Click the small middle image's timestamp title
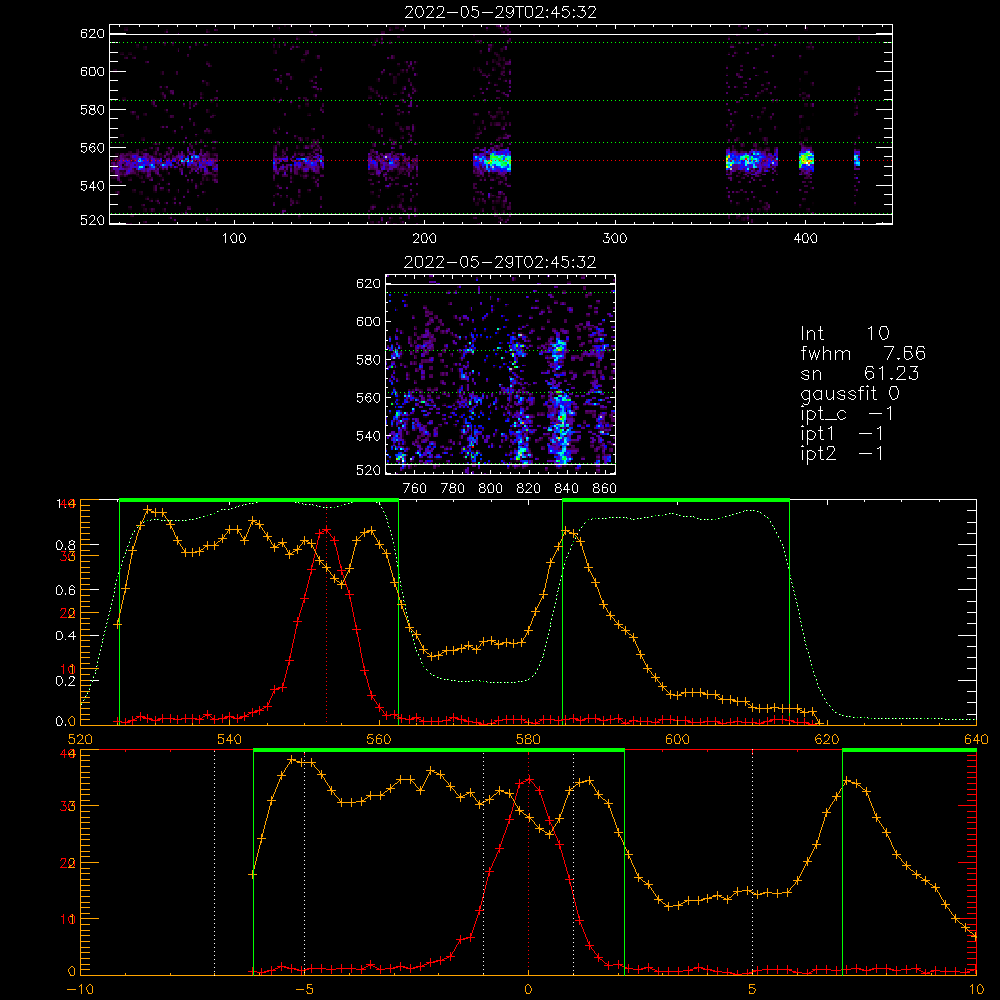Image resolution: width=1000 pixels, height=1000 pixels. (x=500, y=262)
